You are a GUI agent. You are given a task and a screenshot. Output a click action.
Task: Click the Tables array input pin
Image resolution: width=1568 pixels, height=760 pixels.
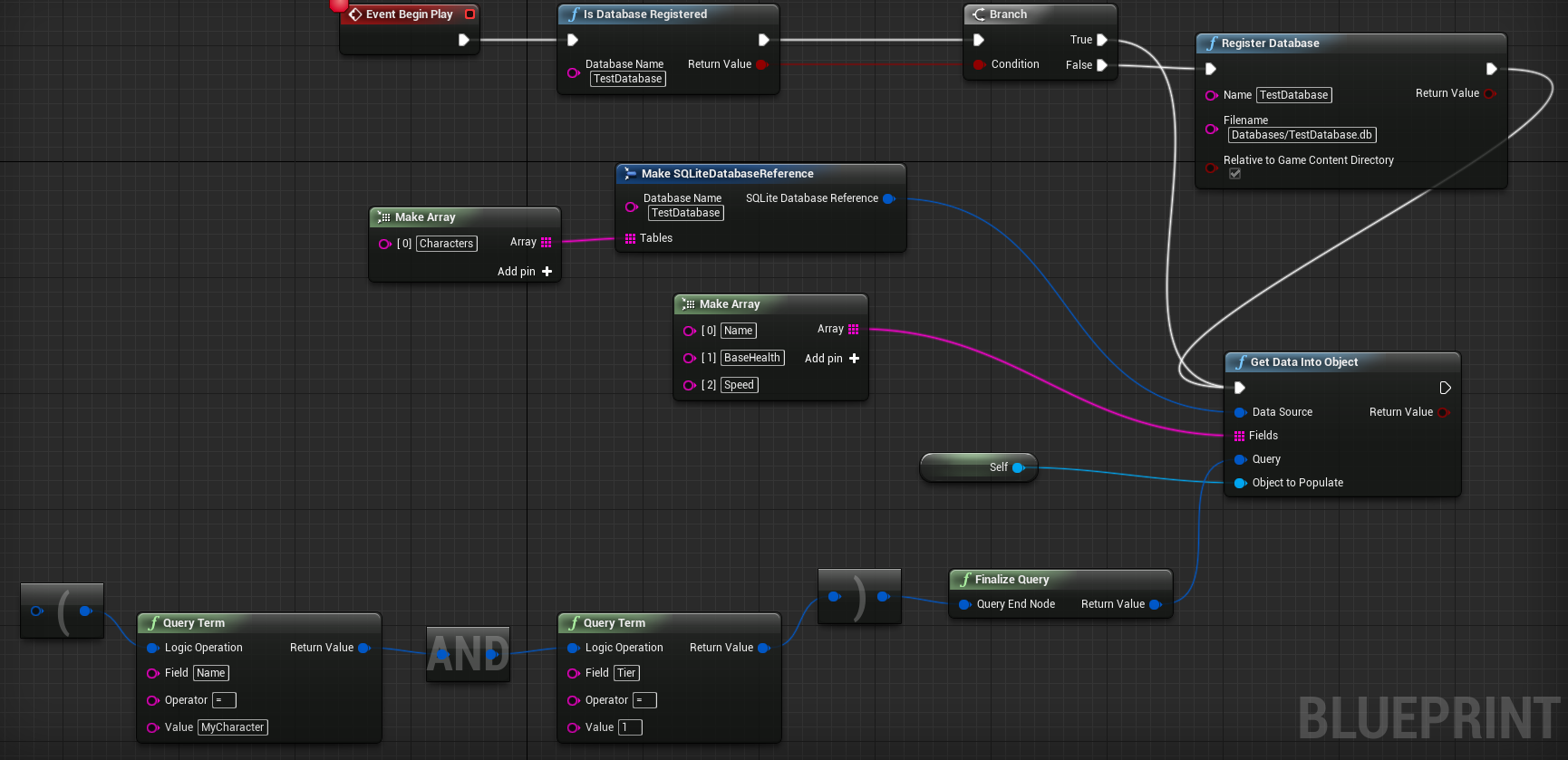630,238
